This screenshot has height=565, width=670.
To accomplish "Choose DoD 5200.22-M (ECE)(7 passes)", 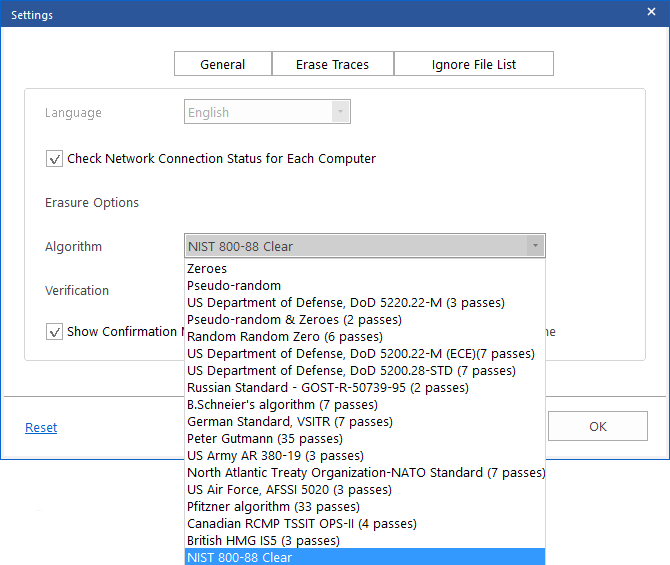I will (365, 353).
